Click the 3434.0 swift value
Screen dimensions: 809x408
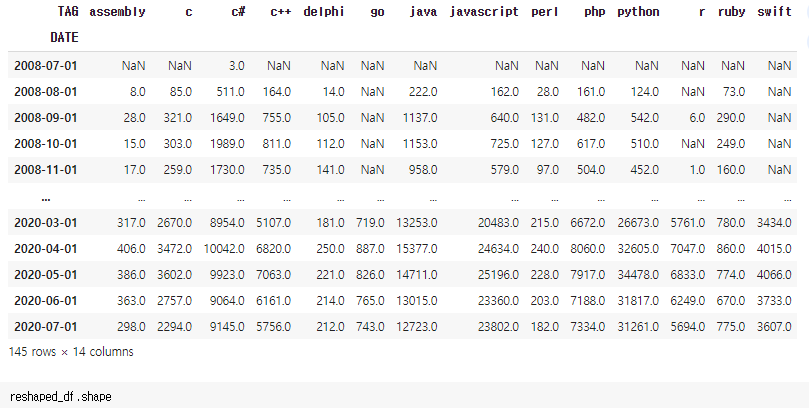tap(774, 223)
